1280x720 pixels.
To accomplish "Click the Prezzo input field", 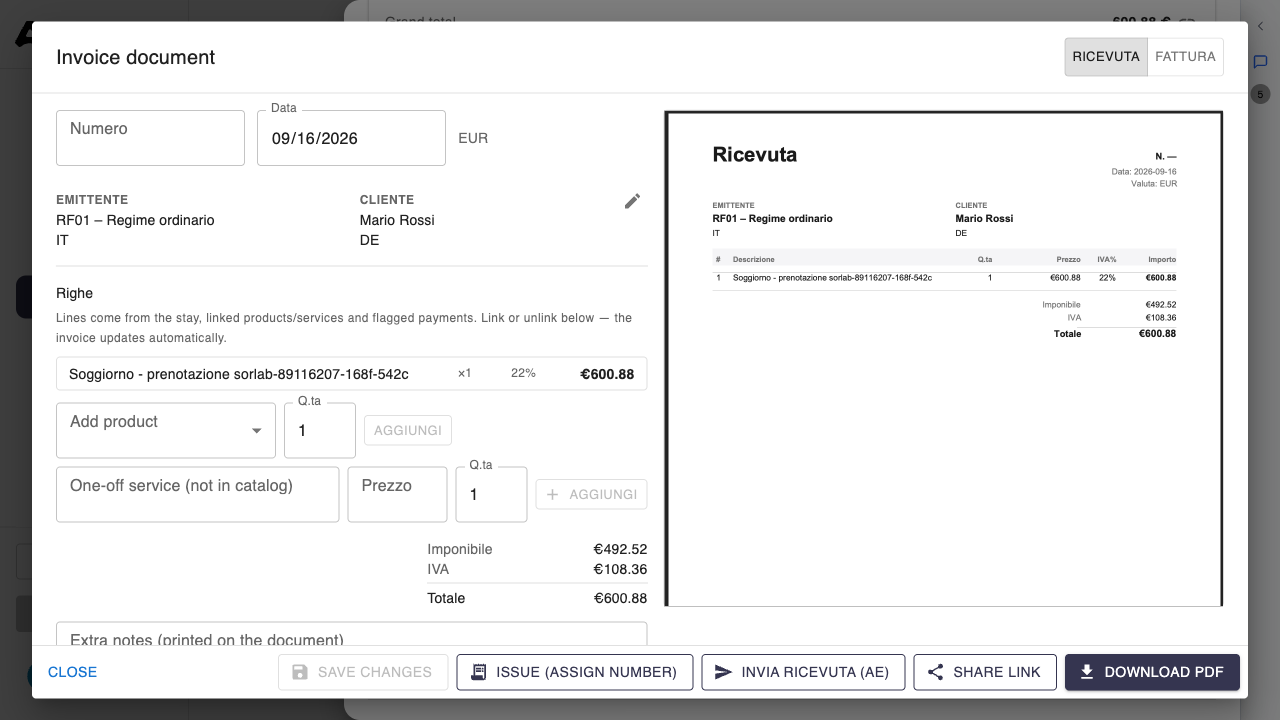I will (397, 494).
